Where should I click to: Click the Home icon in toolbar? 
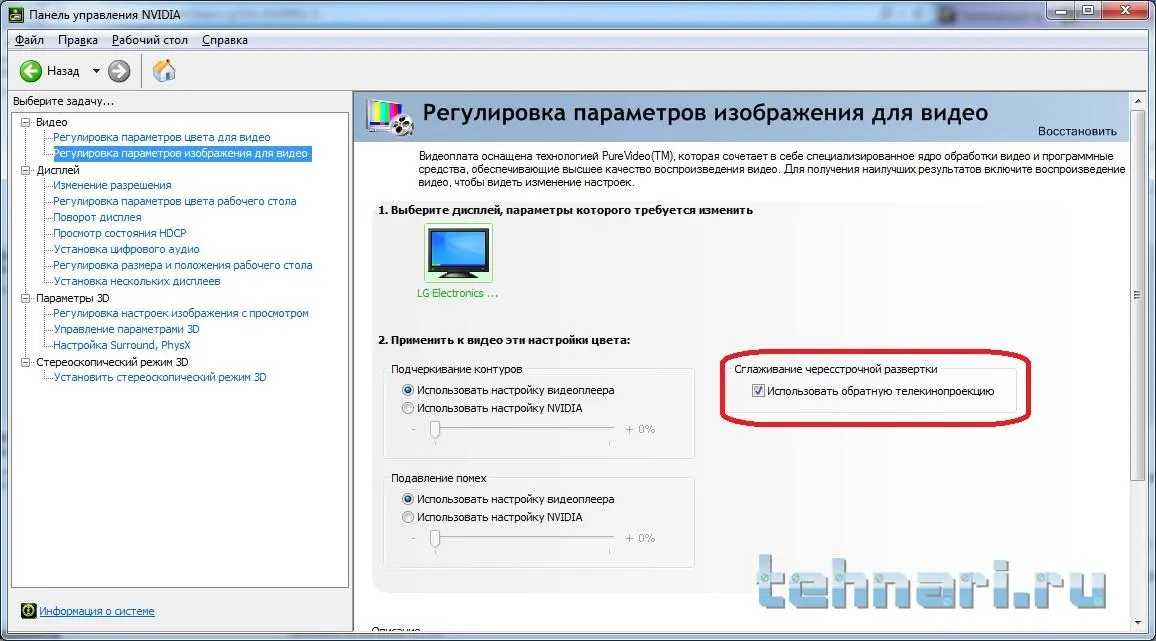point(164,70)
